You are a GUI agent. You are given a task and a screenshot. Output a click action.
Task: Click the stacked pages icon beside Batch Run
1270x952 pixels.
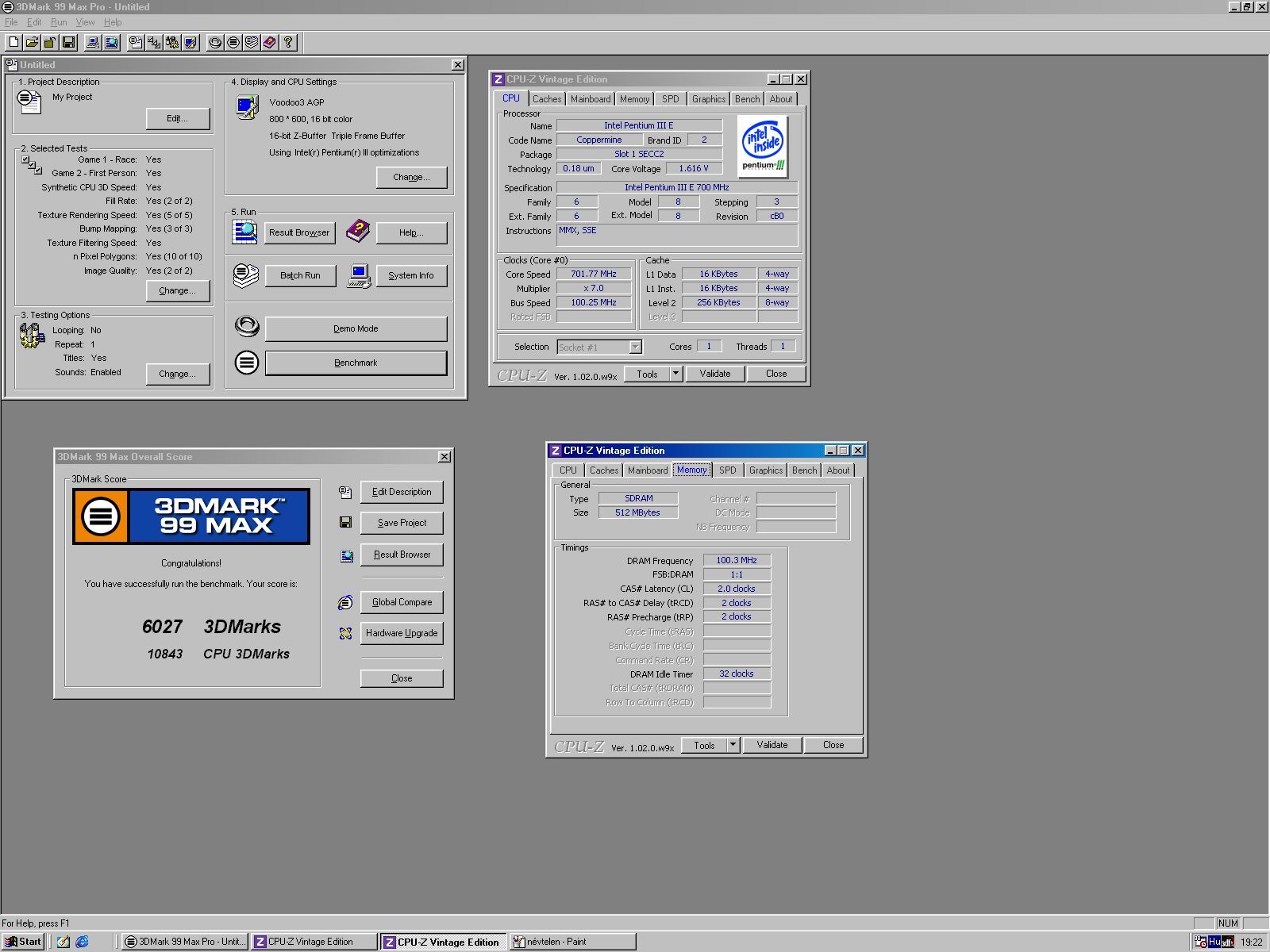click(x=246, y=275)
